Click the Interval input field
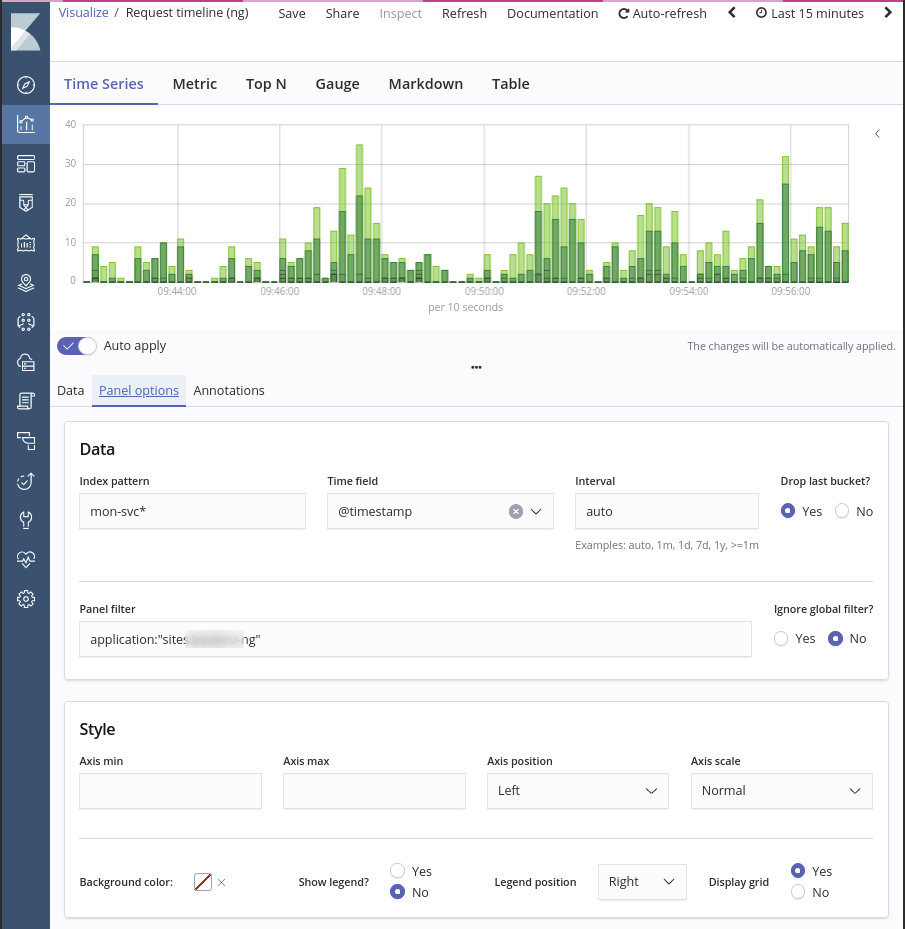Viewport: 905px width, 929px height. coord(666,511)
